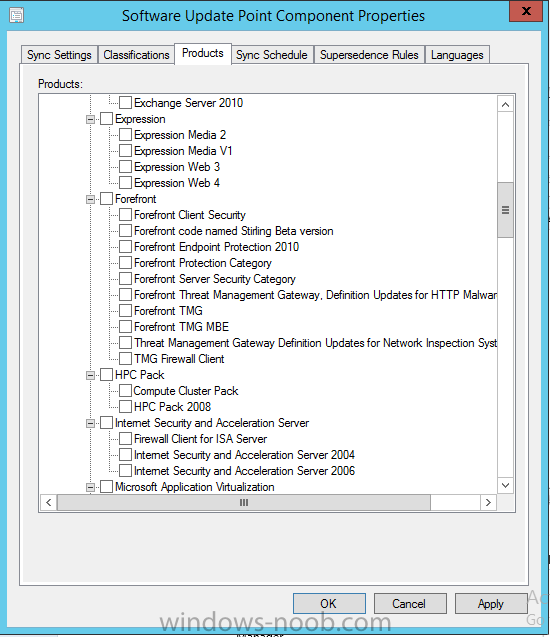Viewport: 550px width, 637px height.
Task: Click the vertical scrollbar up arrow
Action: click(505, 105)
